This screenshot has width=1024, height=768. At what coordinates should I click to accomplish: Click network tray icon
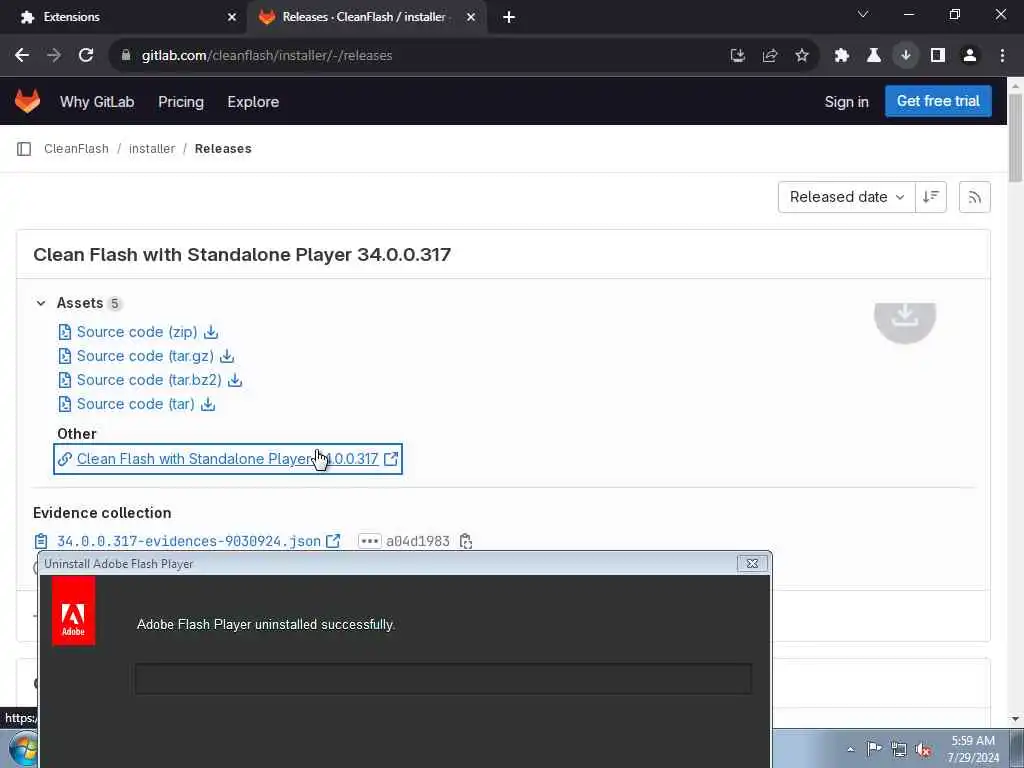(899, 749)
